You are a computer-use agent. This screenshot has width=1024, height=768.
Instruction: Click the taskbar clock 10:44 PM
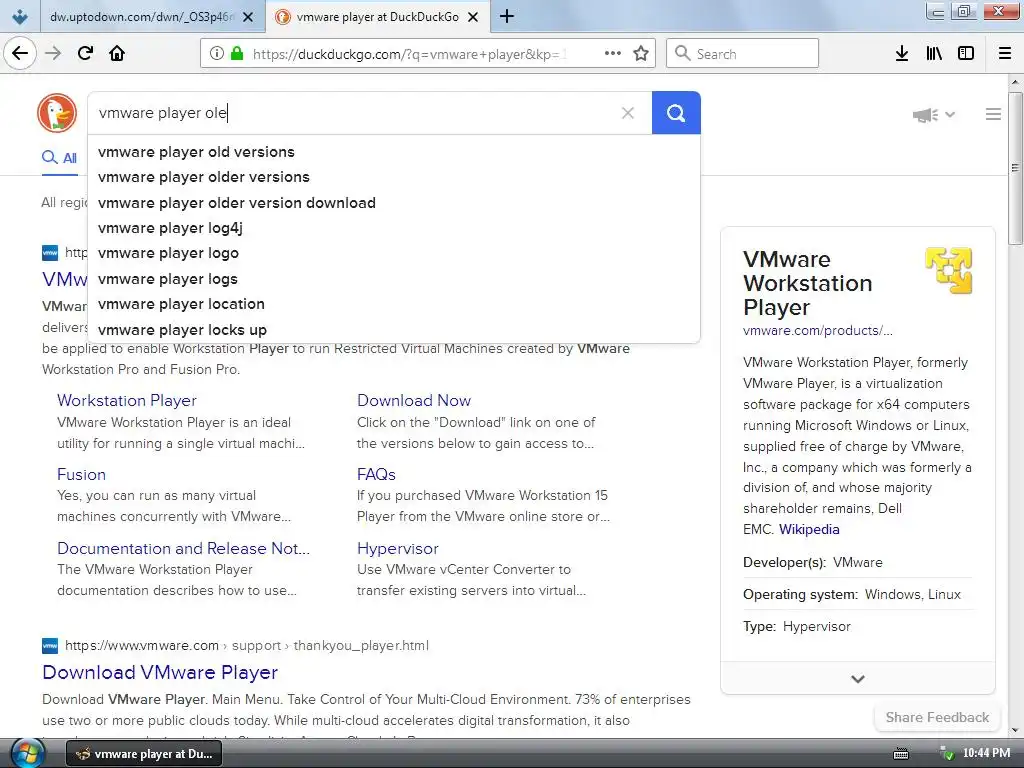(x=986, y=753)
